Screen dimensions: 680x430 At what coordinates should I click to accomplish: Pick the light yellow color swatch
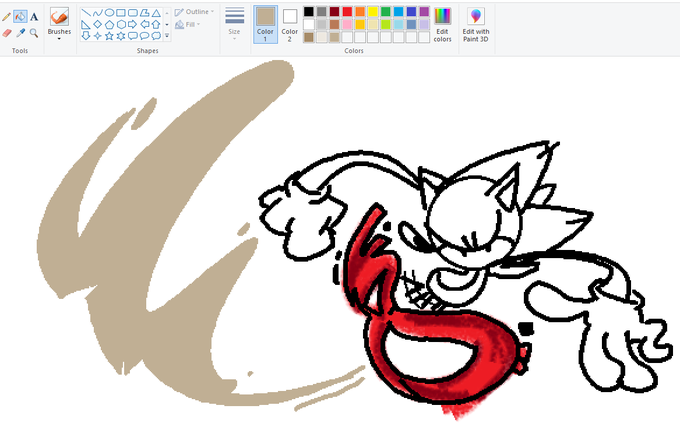click(373, 24)
